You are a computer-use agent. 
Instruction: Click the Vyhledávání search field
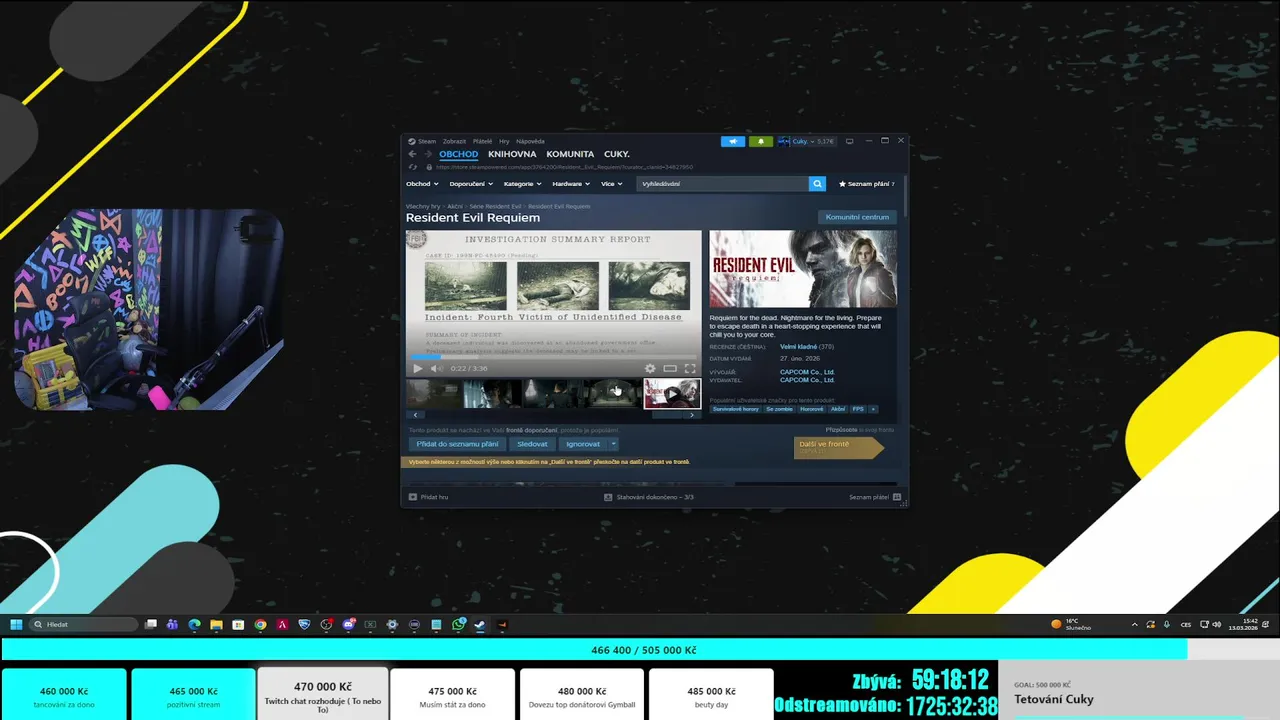coord(723,184)
